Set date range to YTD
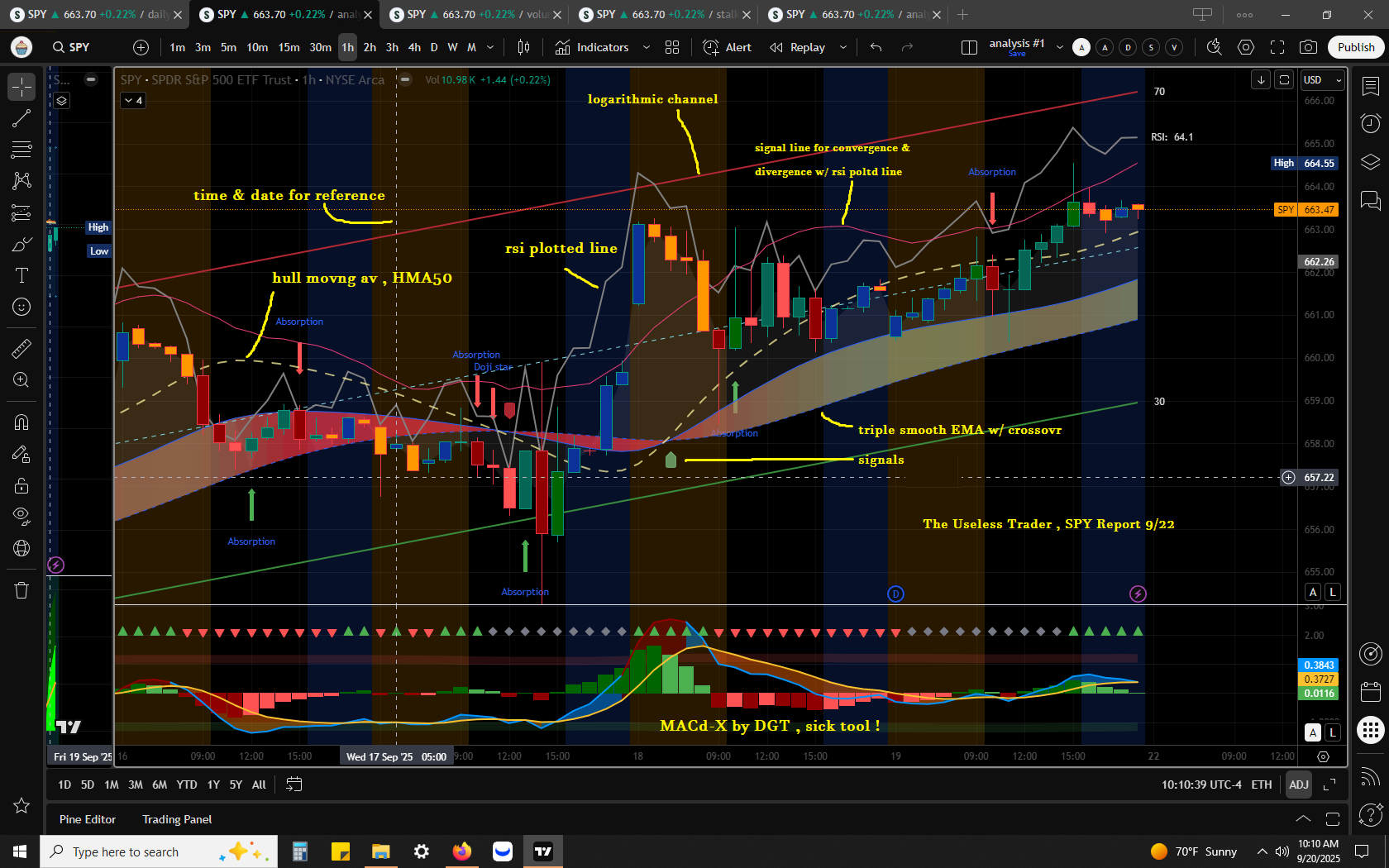The height and width of the screenshot is (868, 1389). click(x=187, y=785)
